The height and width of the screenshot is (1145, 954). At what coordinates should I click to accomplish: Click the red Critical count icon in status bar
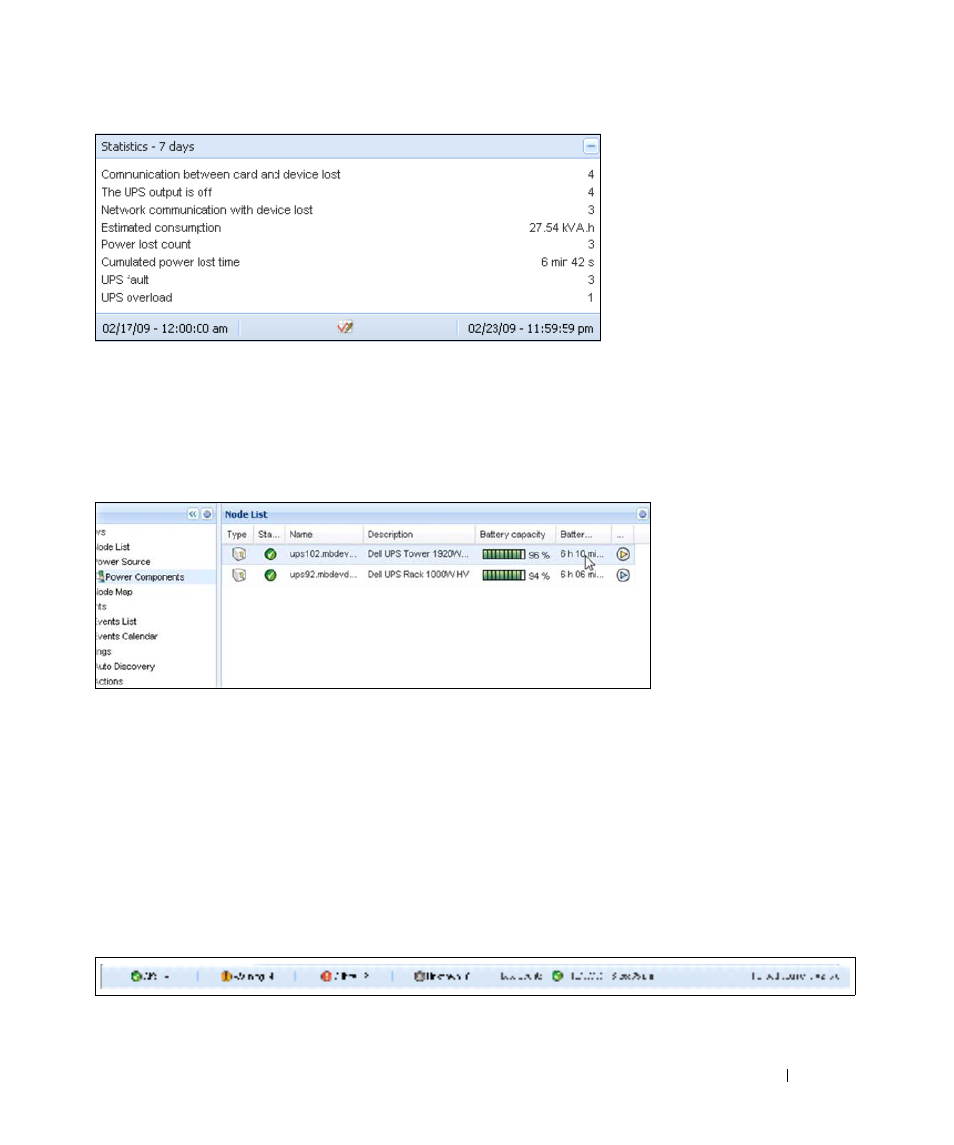(326, 976)
